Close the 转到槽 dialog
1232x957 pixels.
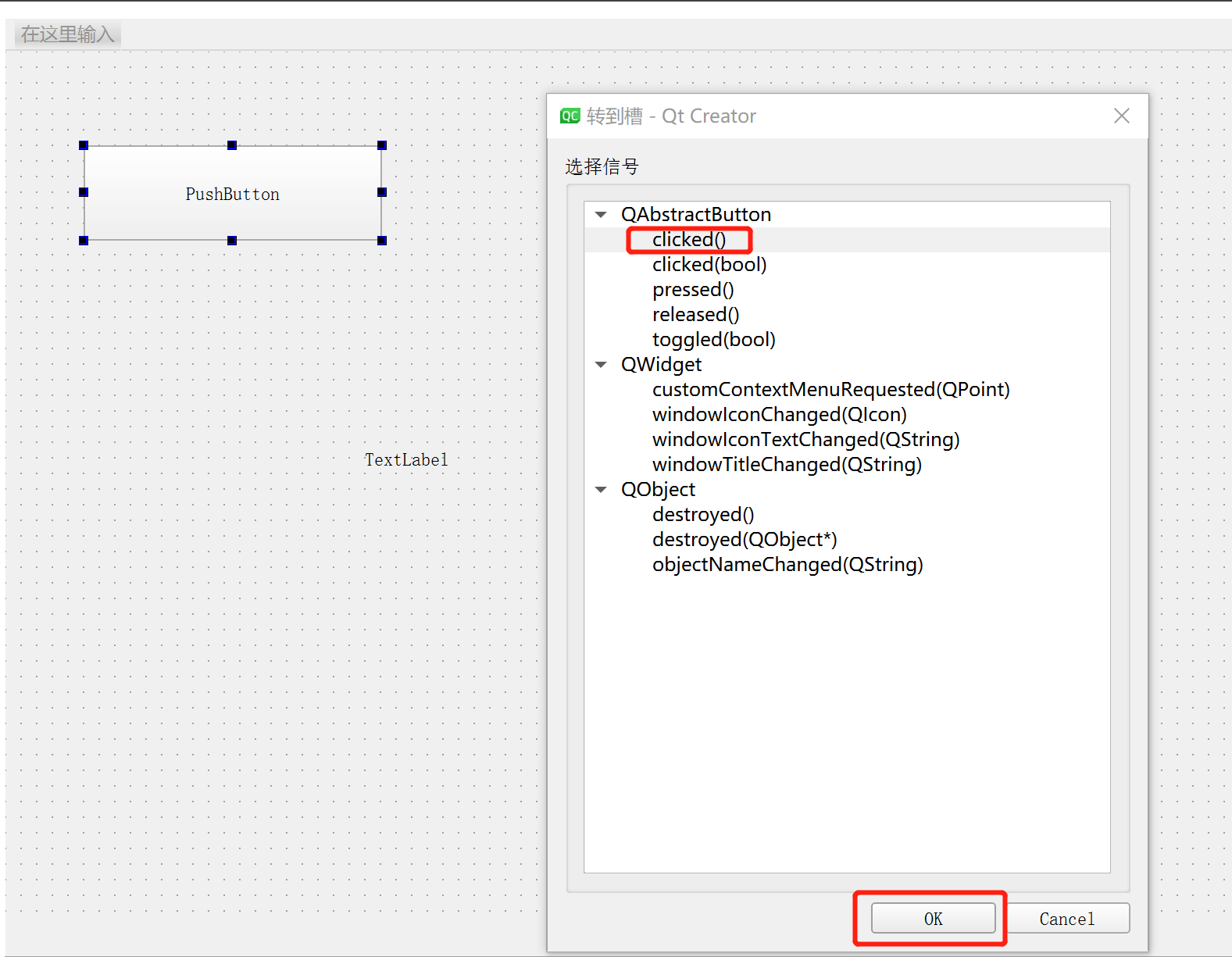1122,116
